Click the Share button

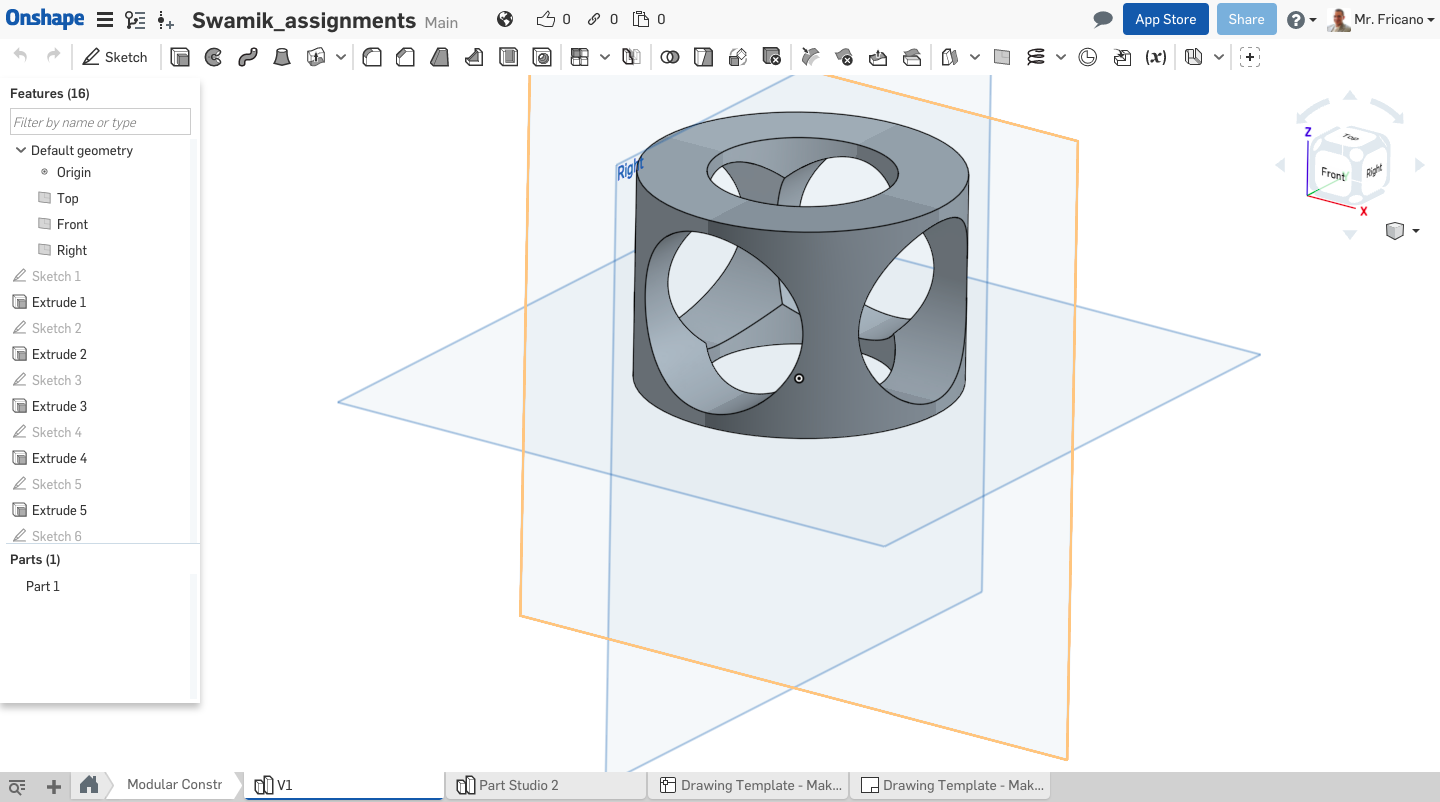1247,19
